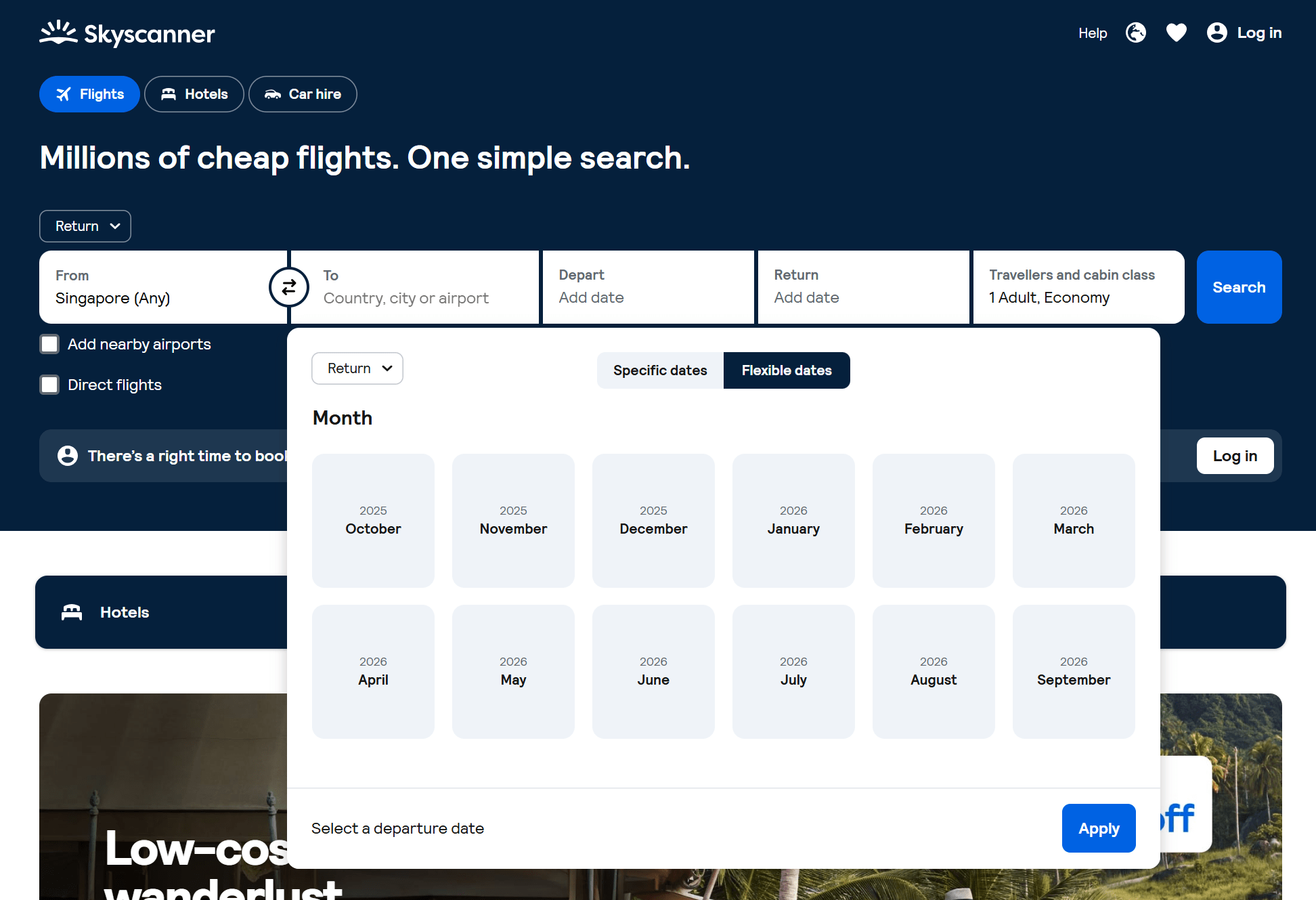Click the person icon in the right-time-to-book banner
The image size is (1316, 900).
[67, 456]
